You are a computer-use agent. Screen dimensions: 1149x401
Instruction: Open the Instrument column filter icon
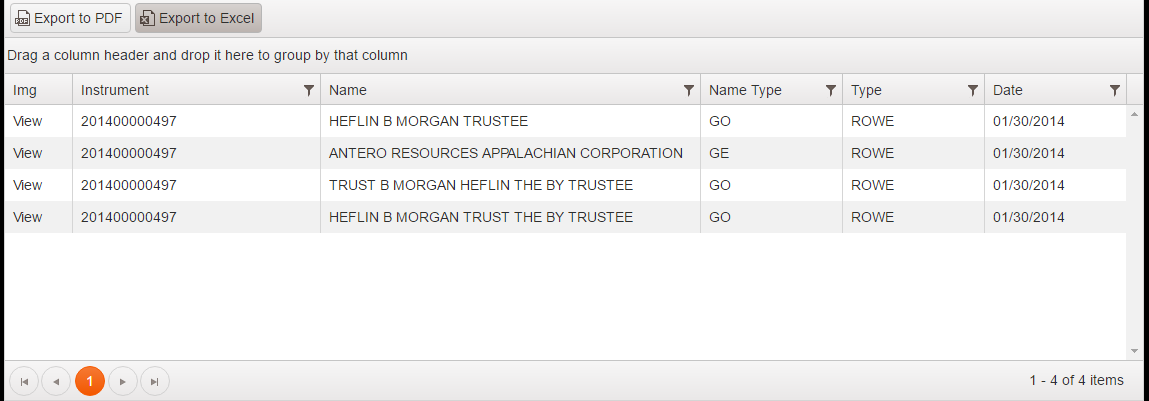(309, 90)
